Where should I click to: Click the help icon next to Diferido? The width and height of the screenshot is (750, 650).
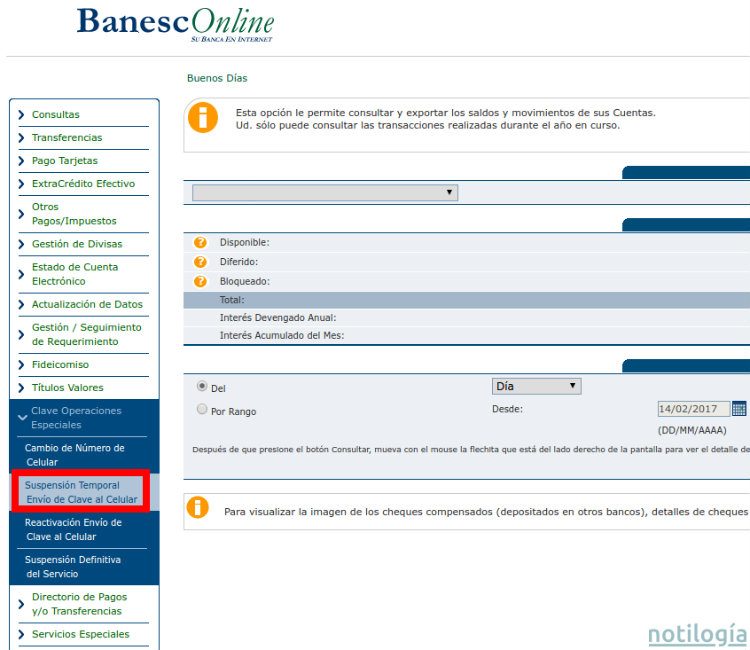click(x=200, y=262)
